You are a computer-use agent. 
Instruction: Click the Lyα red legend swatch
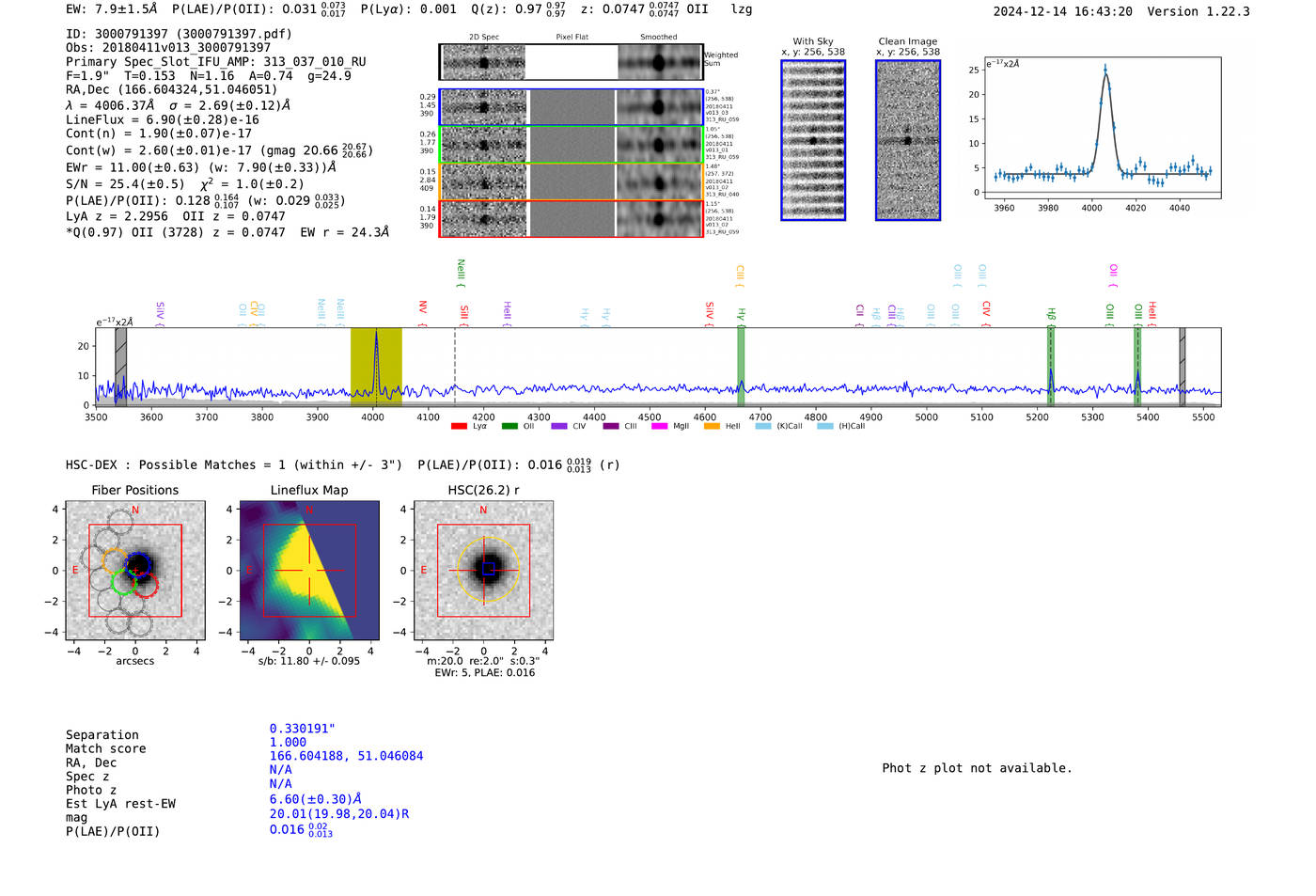click(459, 426)
